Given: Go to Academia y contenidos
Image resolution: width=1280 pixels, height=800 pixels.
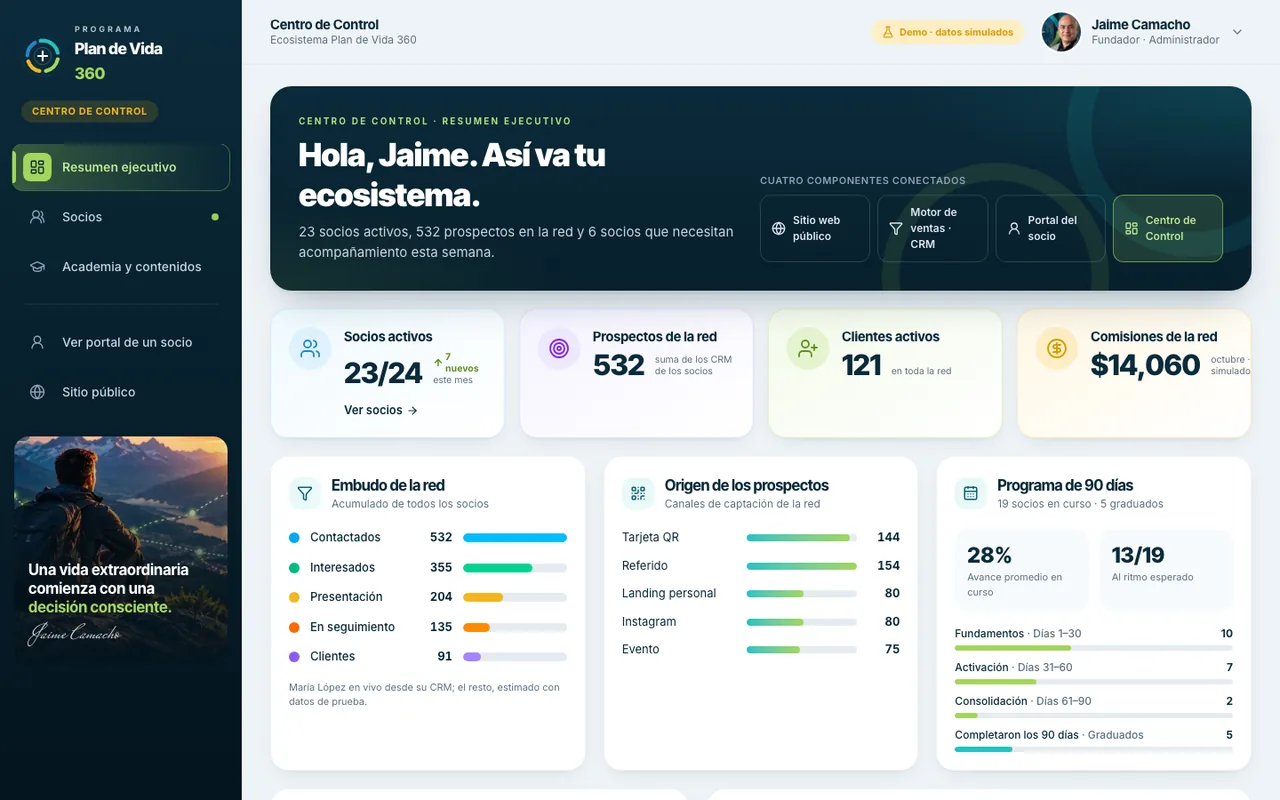Looking at the screenshot, I should coord(121,267).
